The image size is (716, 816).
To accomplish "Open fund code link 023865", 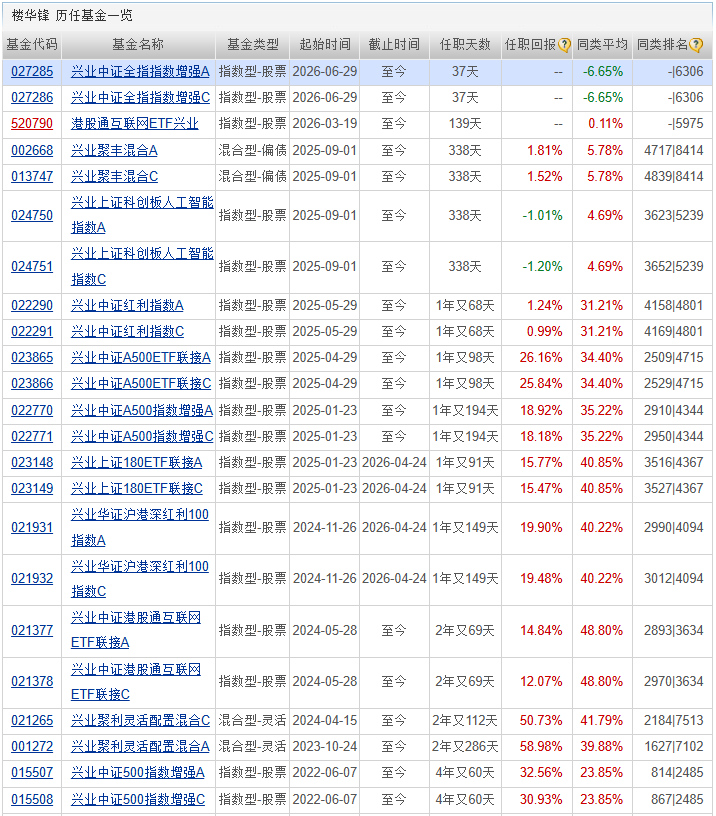I will point(32,358).
